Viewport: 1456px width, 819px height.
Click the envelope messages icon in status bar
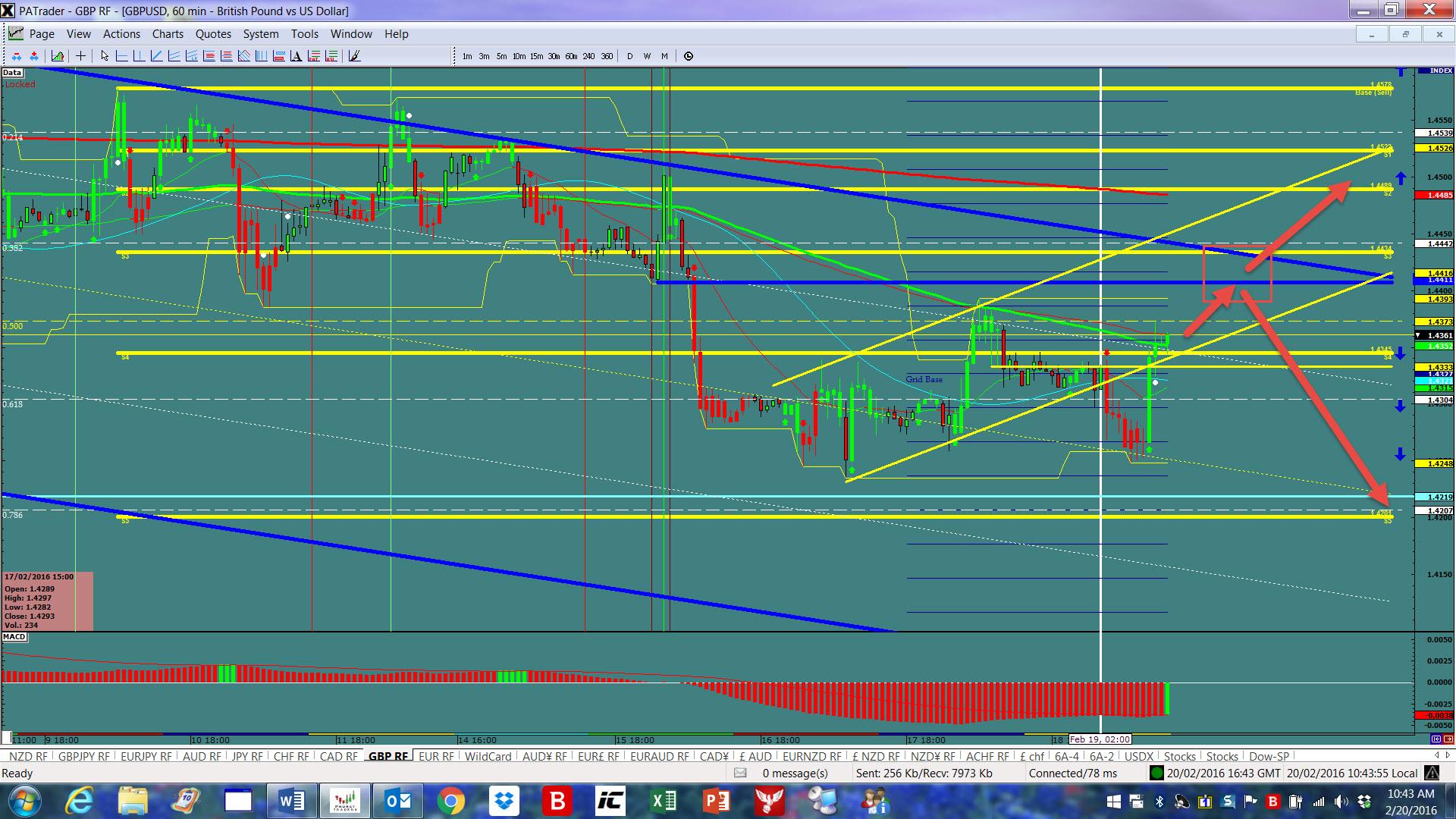tap(740, 773)
